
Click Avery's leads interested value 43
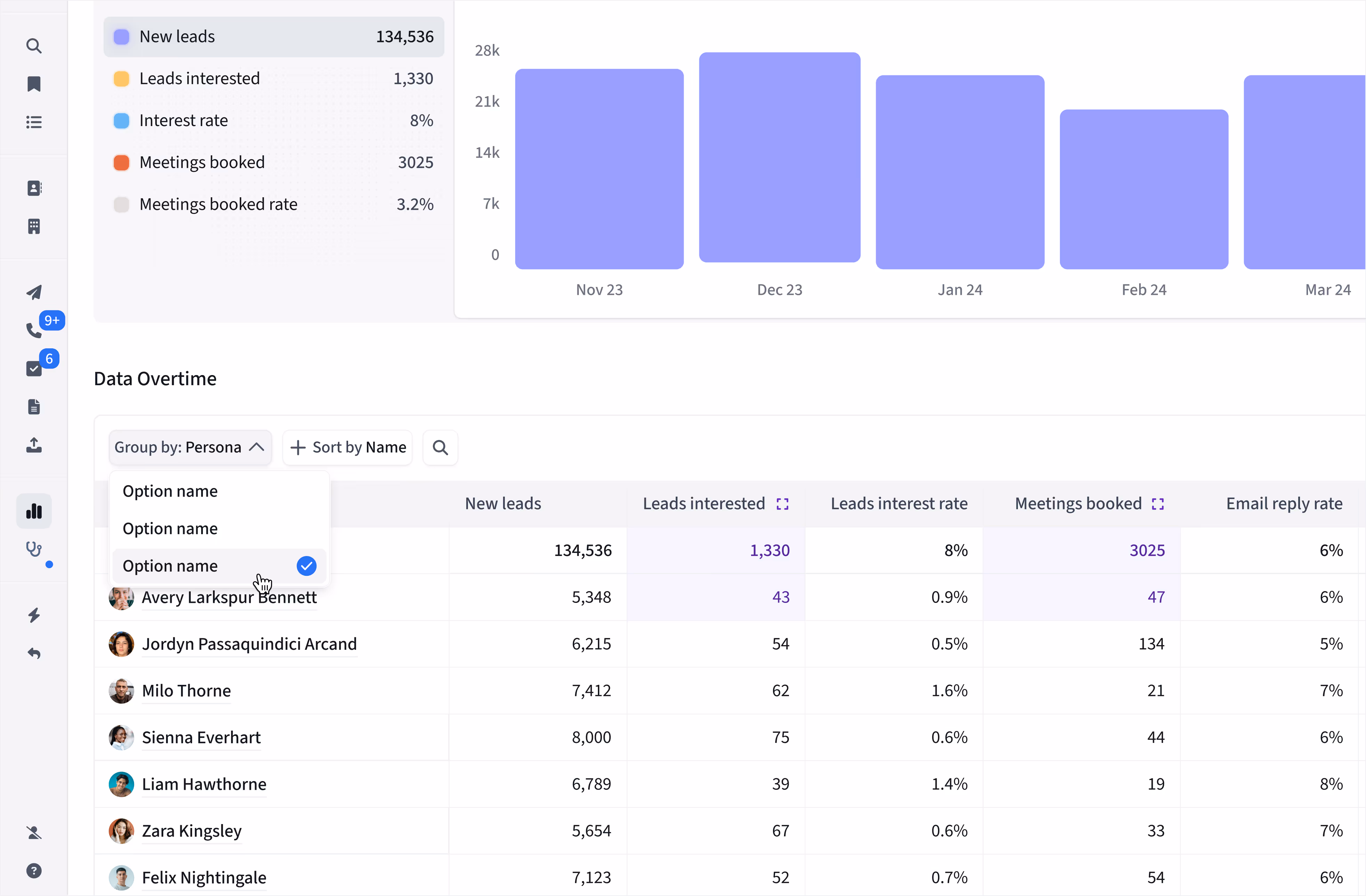point(781,597)
